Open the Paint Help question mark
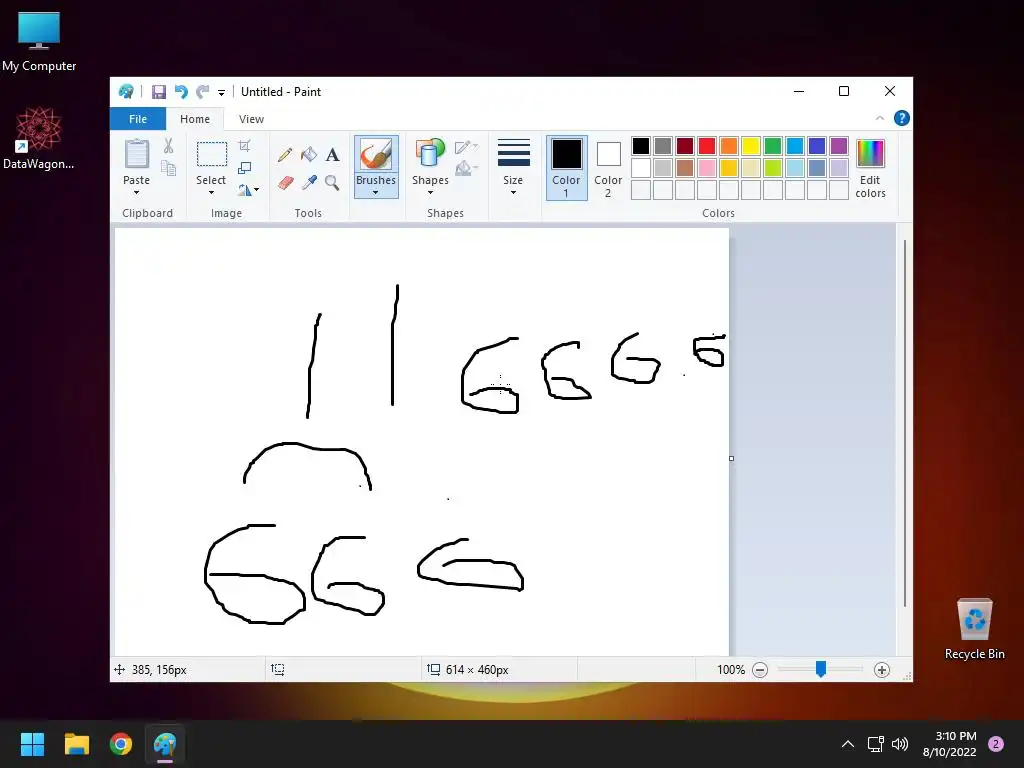 coord(901,118)
